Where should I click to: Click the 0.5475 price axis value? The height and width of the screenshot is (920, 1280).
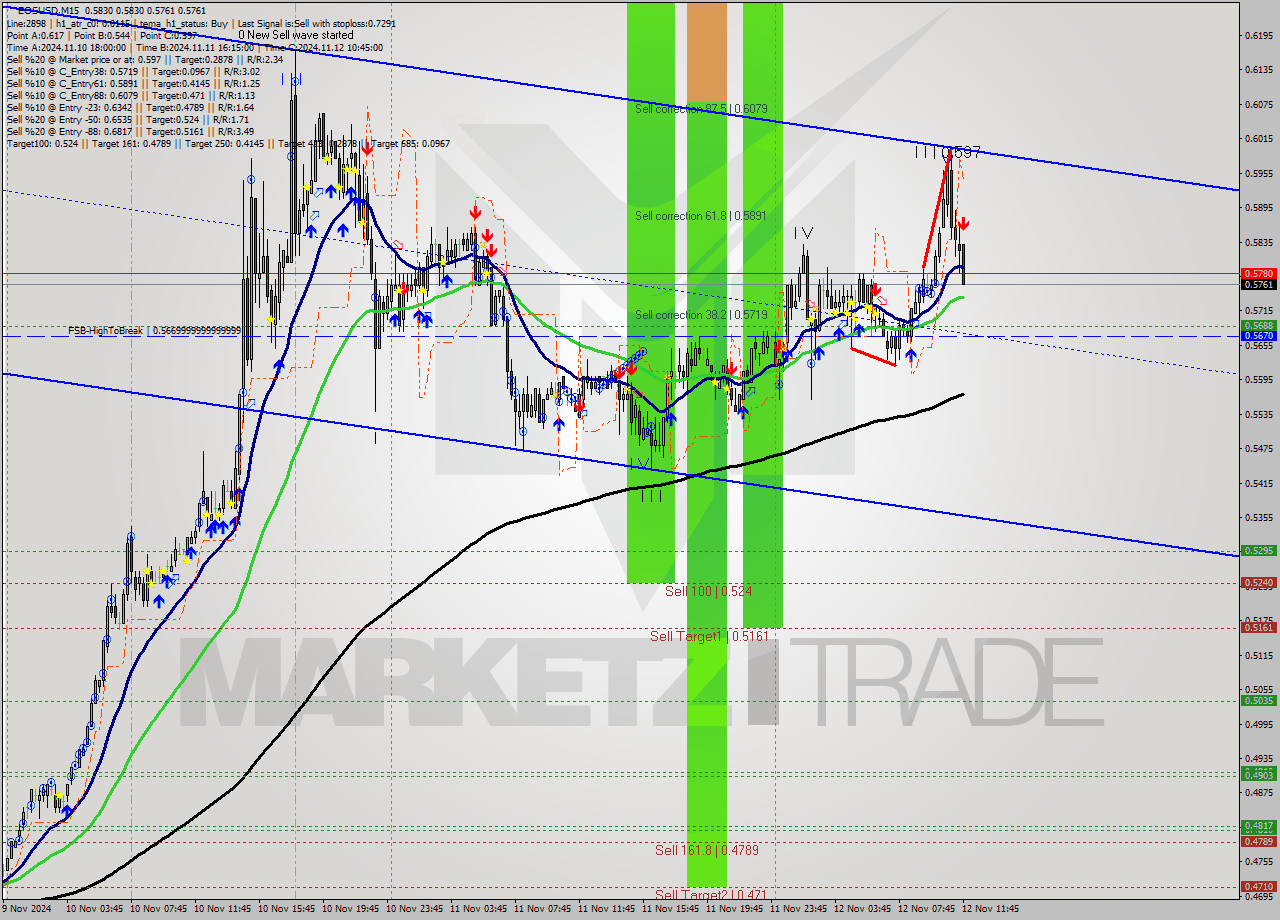(x=1259, y=449)
